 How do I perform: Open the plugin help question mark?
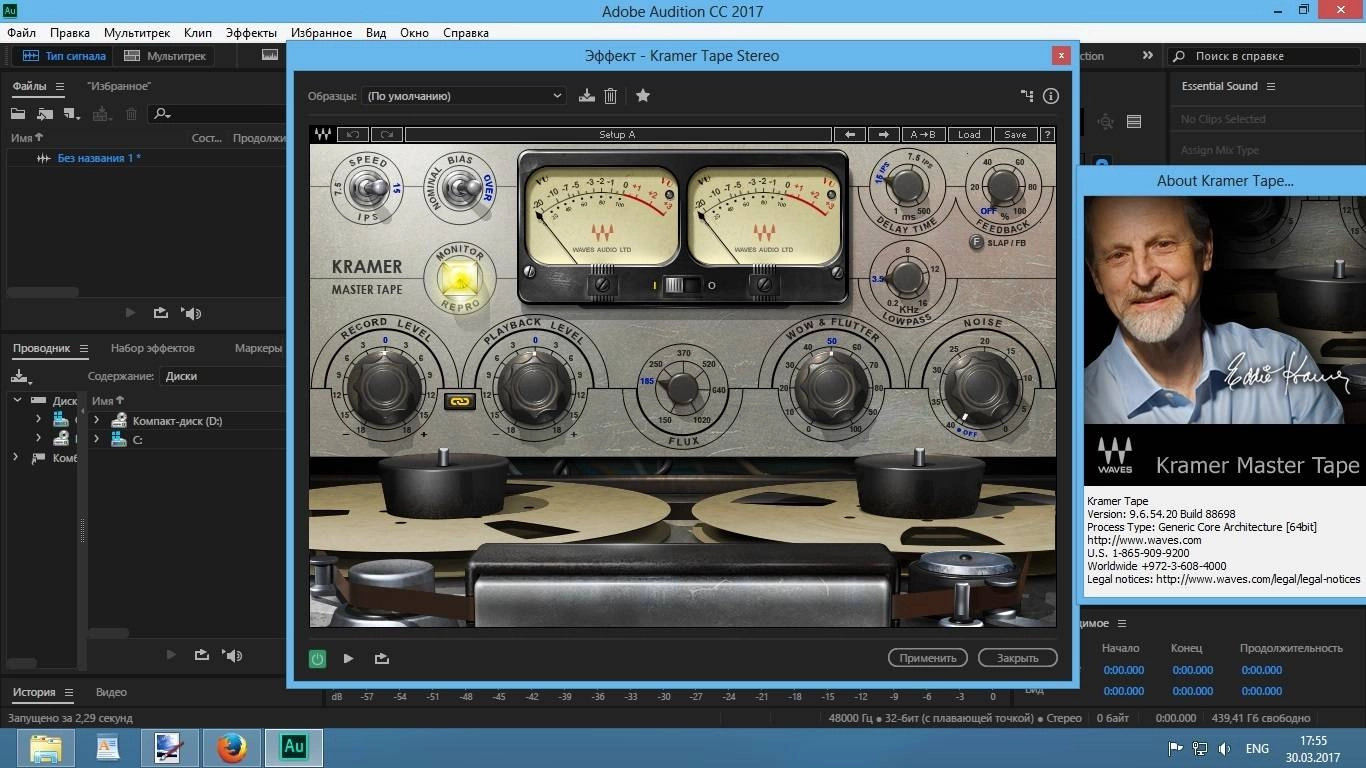pyautogui.click(x=1048, y=134)
